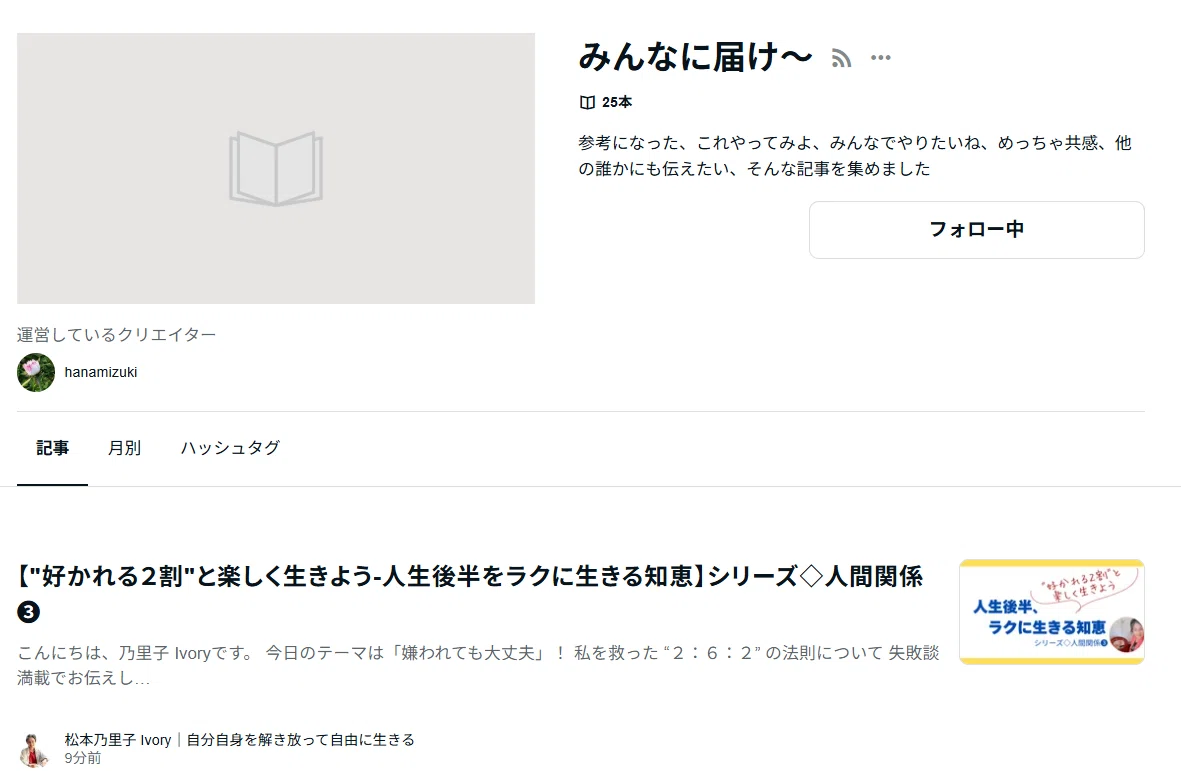
Task: Switch to the 月別 tab
Action: [124, 448]
